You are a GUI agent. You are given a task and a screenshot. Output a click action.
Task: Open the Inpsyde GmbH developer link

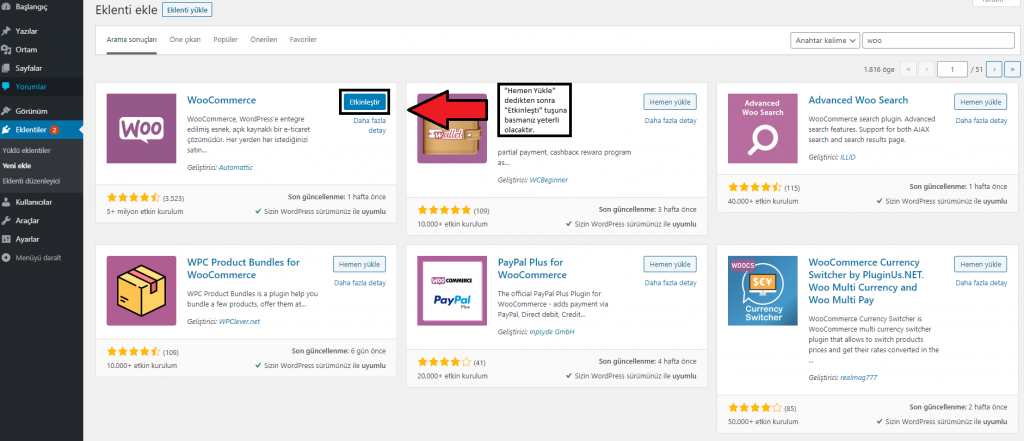click(552, 332)
